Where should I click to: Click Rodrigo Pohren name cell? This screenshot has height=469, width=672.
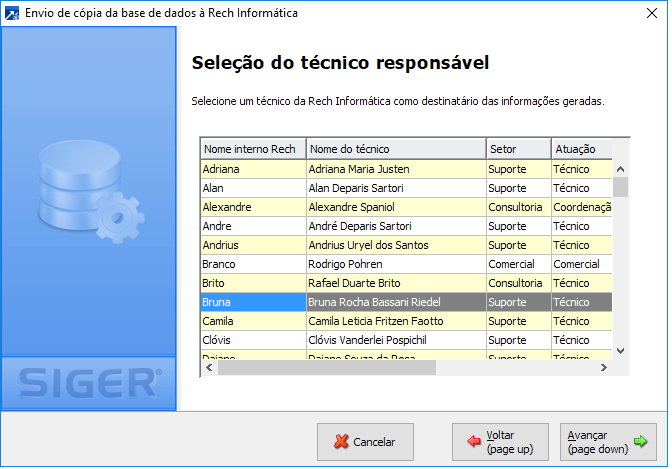pyautogui.click(x=396, y=264)
